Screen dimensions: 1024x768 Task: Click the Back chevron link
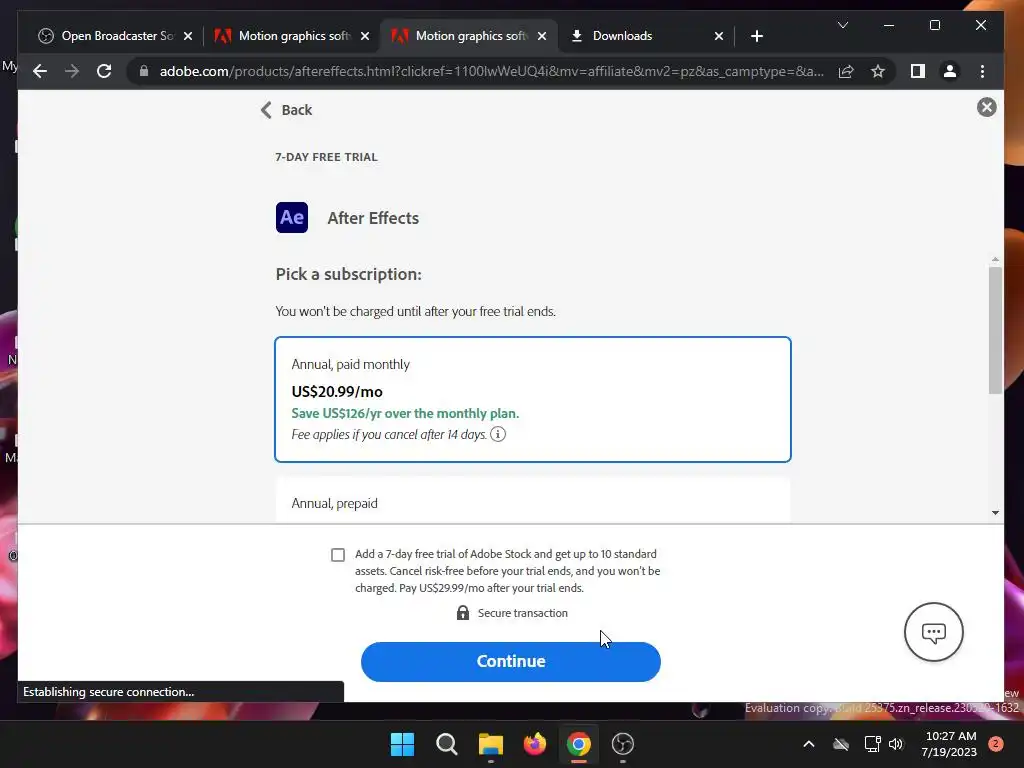[x=286, y=110]
